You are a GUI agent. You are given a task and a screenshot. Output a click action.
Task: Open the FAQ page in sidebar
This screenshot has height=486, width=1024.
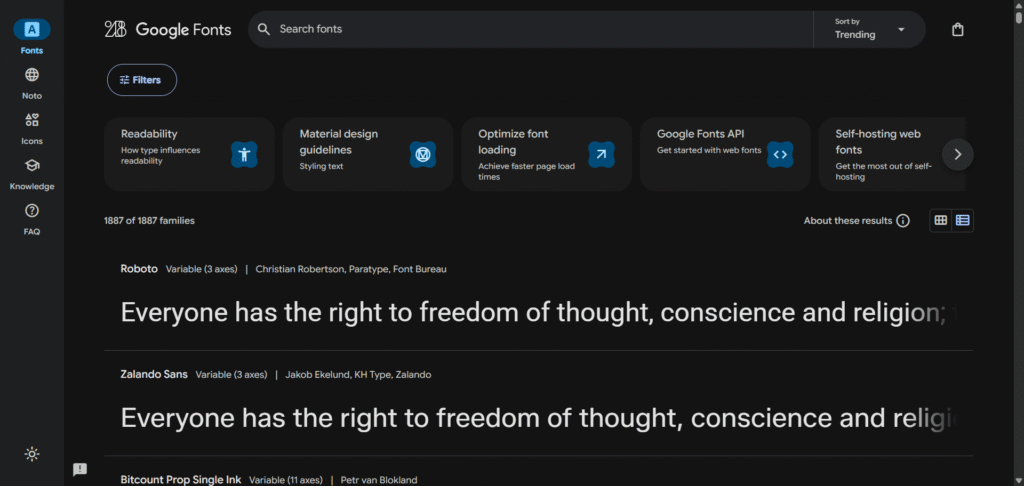[x=32, y=217]
